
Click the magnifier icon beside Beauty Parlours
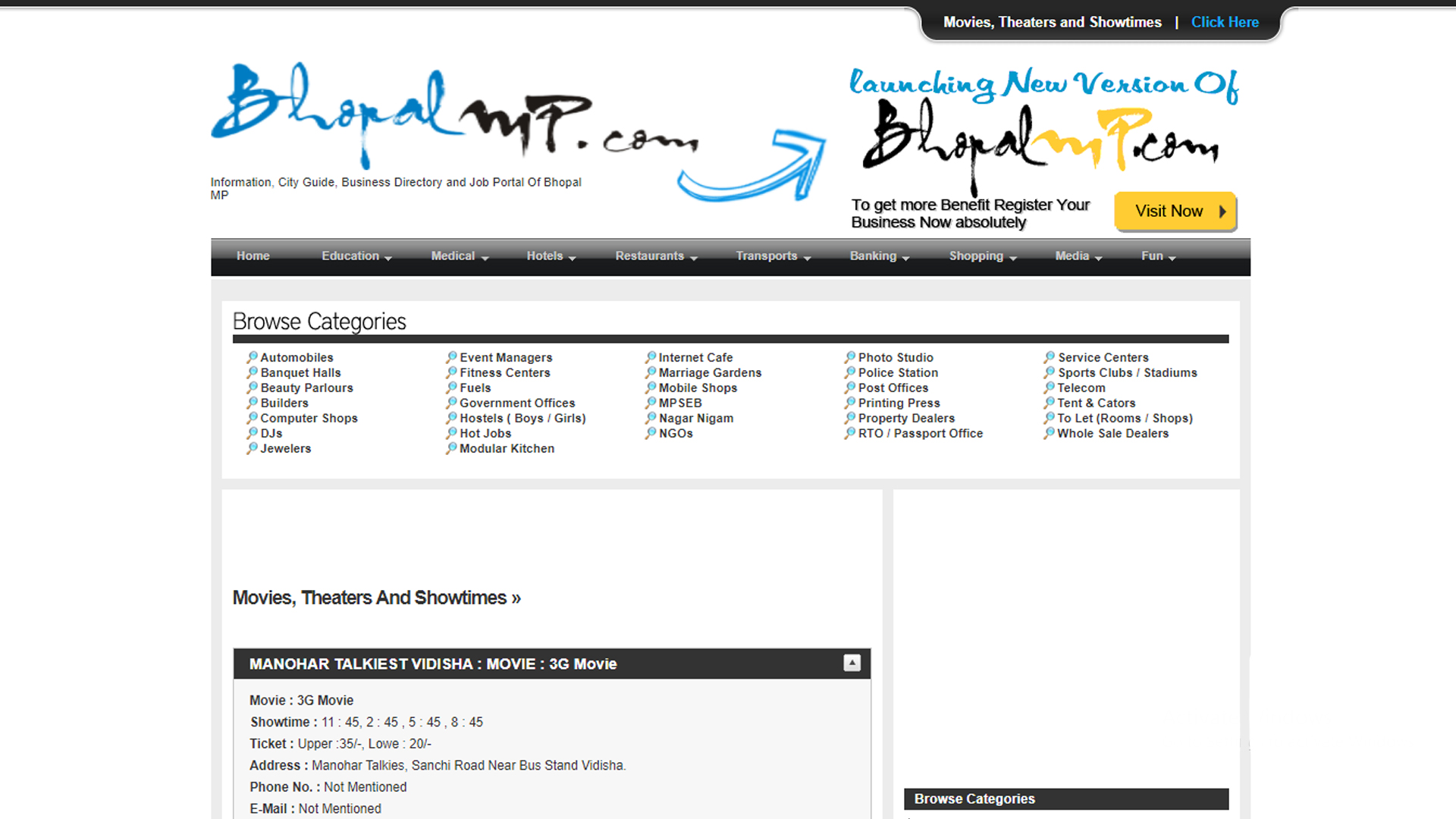pos(252,388)
